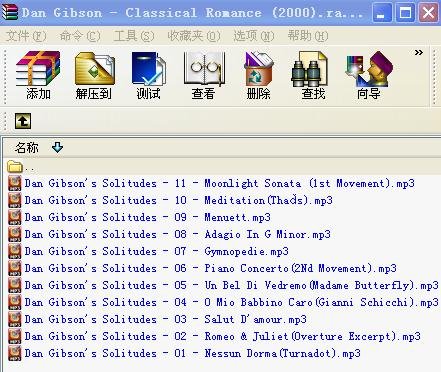Minimize the WinRAR window
This screenshot has width=441, height=372.
pos(382,13)
